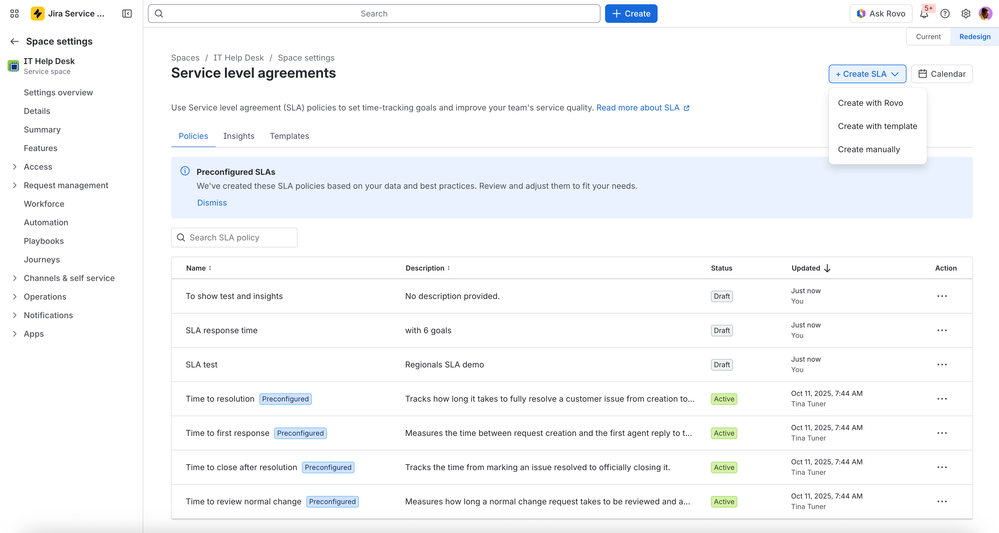
Task: Select Create with Rovo option
Action: pyautogui.click(x=870, y=103)
